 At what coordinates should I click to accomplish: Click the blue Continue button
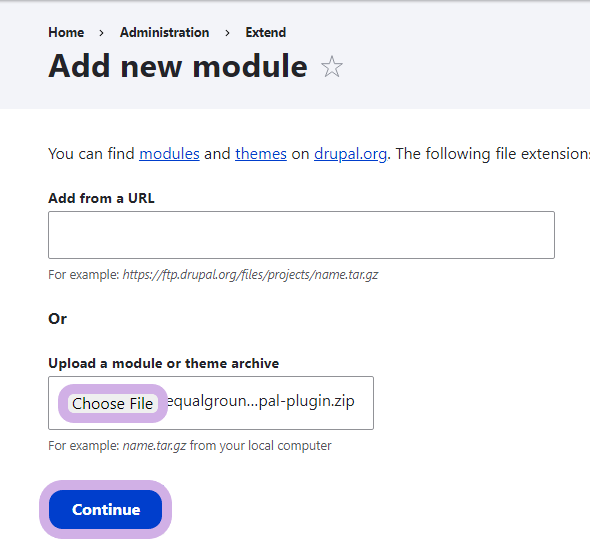click(106, 509)
